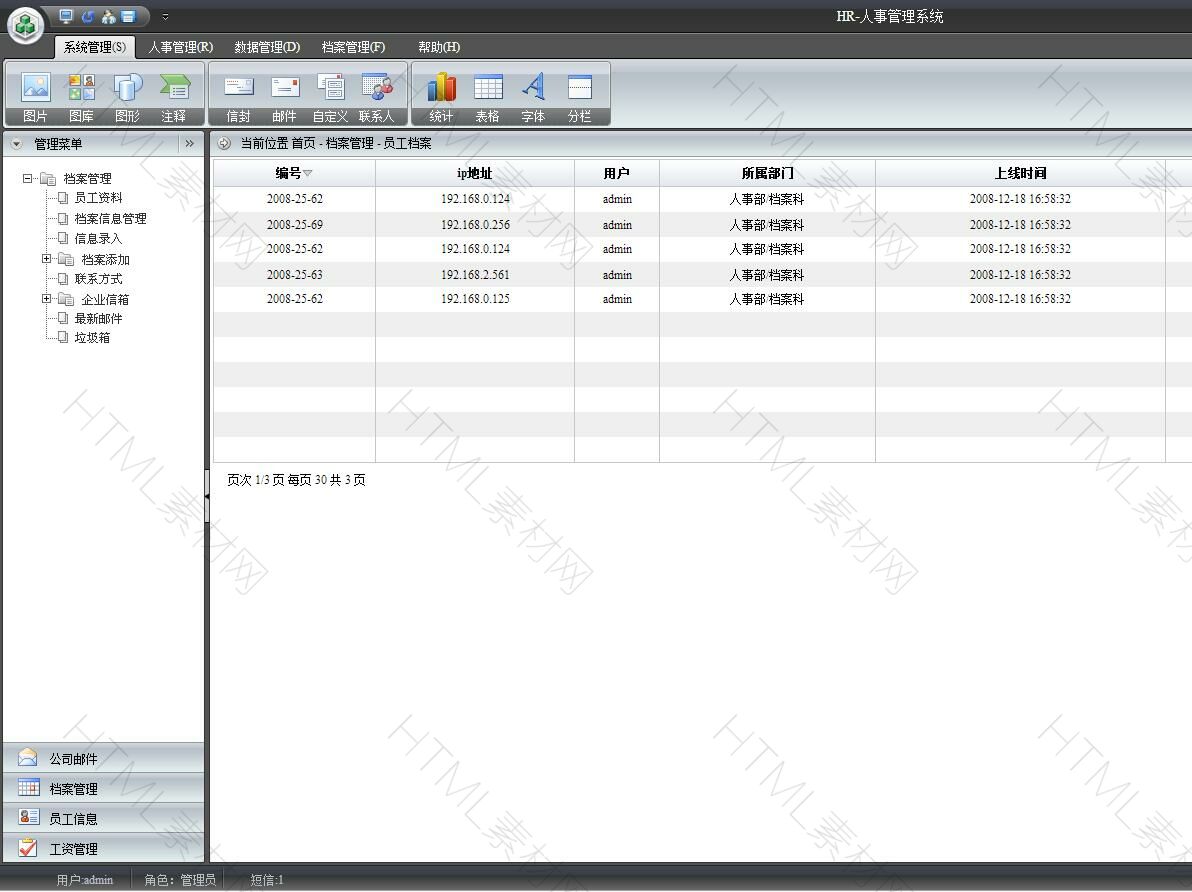The width and height of the screenshot is (1192, 892).
Task: Open the 人事管理(R) menu tab
Action: click(180, 47)
